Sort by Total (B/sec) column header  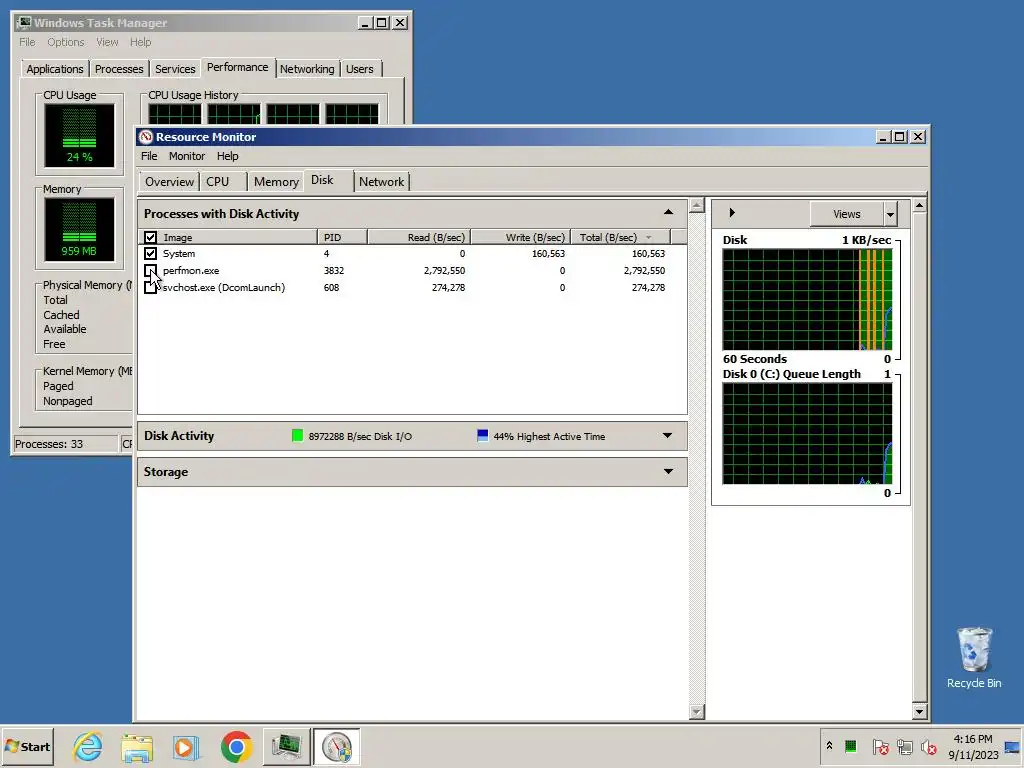(x=620, y=237)
